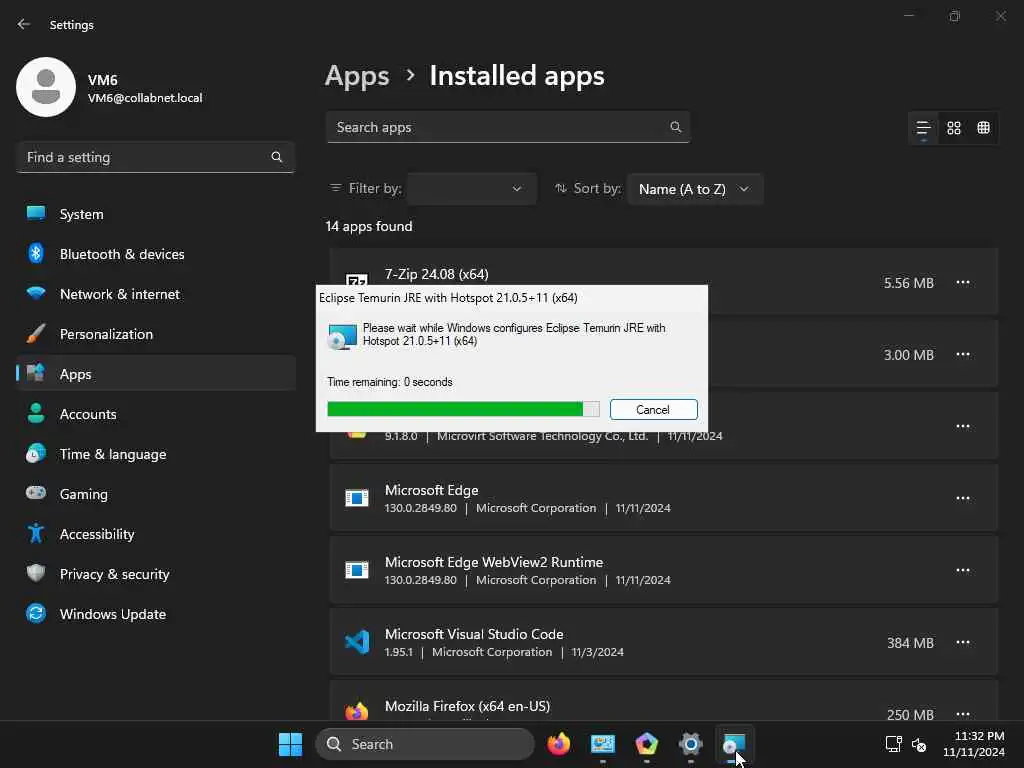Open the Windows Start menu

point(291,744)
